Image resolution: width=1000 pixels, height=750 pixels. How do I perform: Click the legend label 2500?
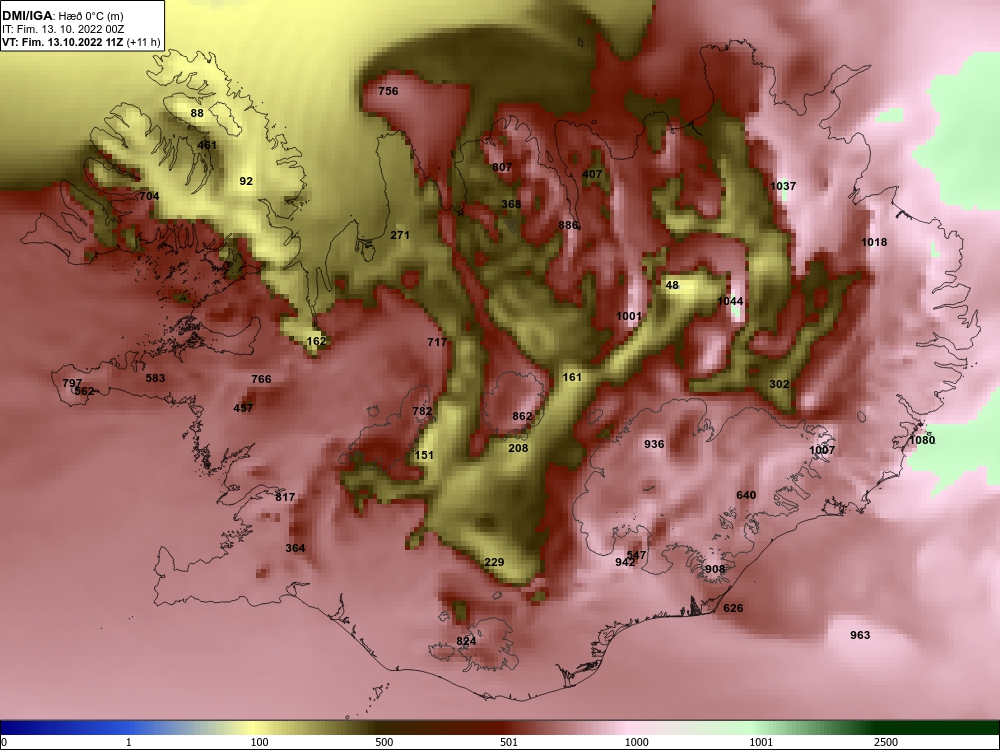tap(886, 742)
